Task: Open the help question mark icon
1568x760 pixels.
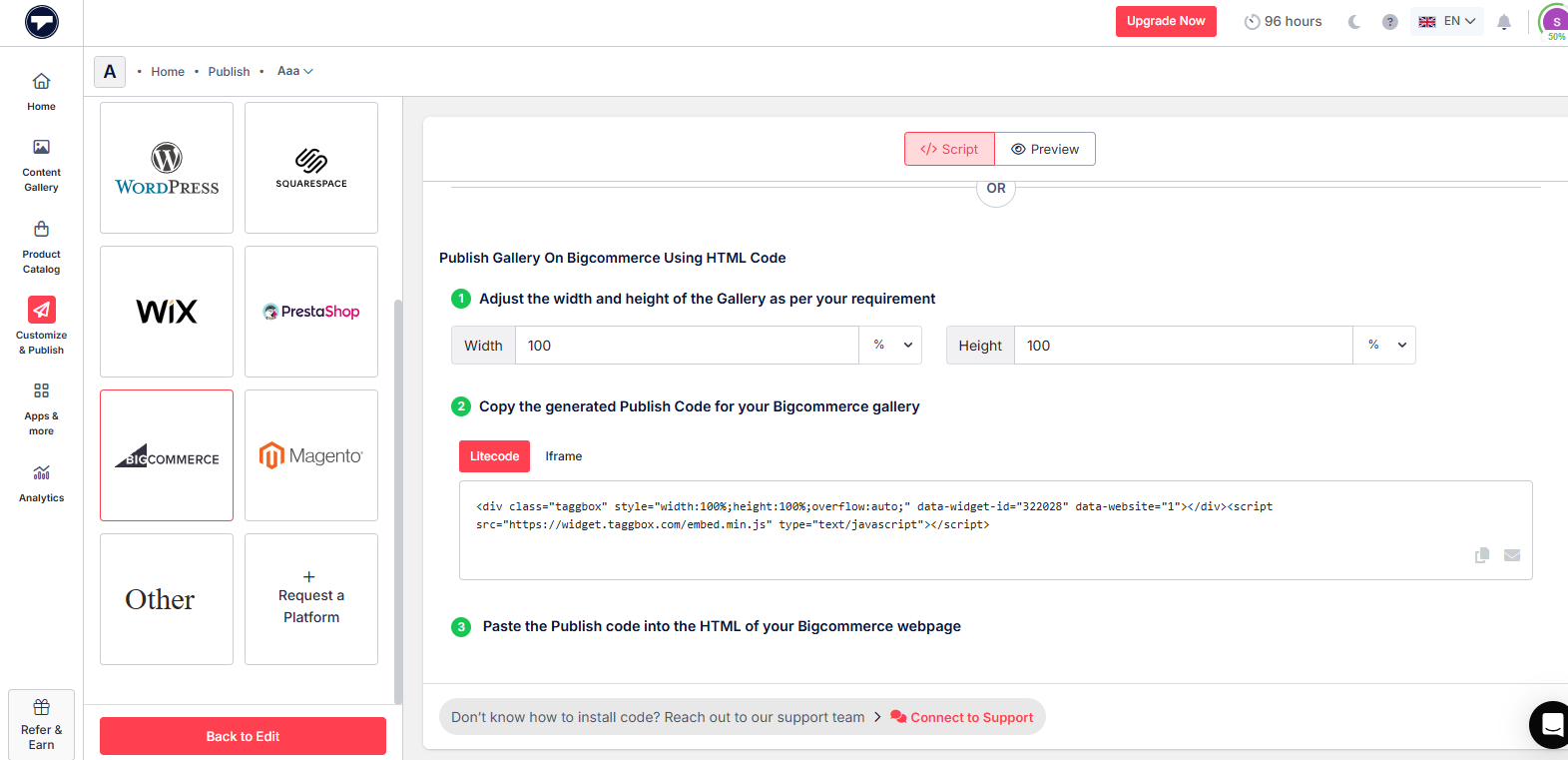Action: click(x=1389, y=22)
